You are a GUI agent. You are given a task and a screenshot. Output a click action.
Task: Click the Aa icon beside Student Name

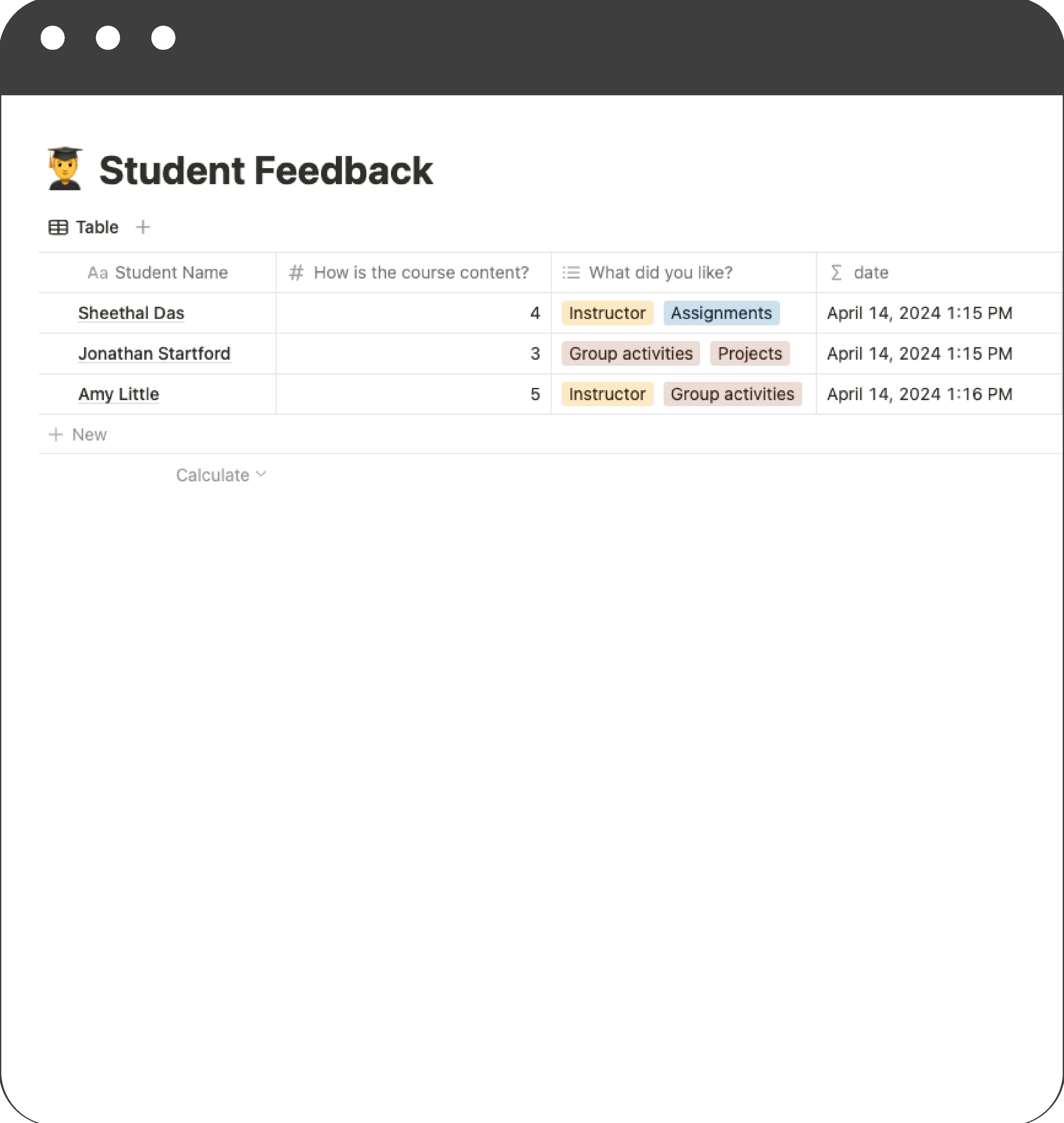click(x=98, y=273)
